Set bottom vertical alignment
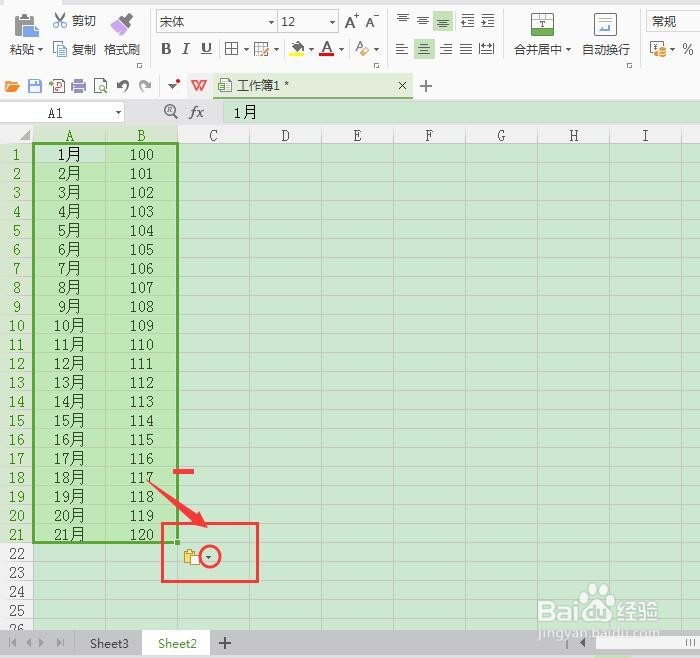 tap(443, 21)
